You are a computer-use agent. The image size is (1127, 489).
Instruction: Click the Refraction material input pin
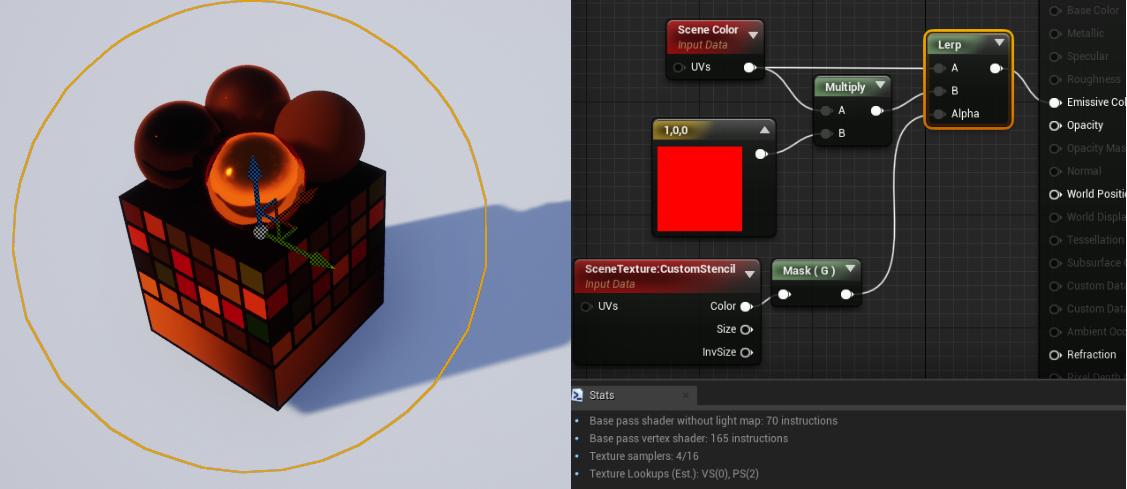tap(1054, 355)
